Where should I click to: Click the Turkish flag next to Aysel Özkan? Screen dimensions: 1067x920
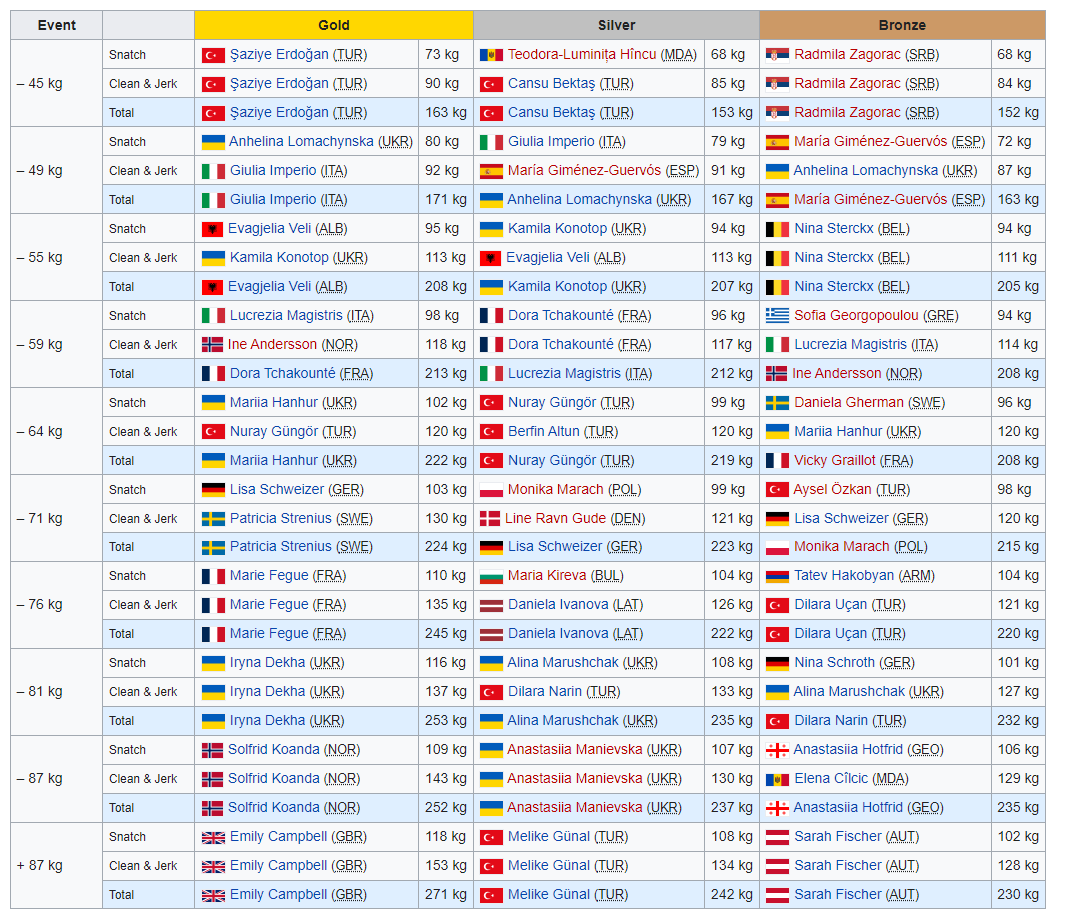[777, 490]
